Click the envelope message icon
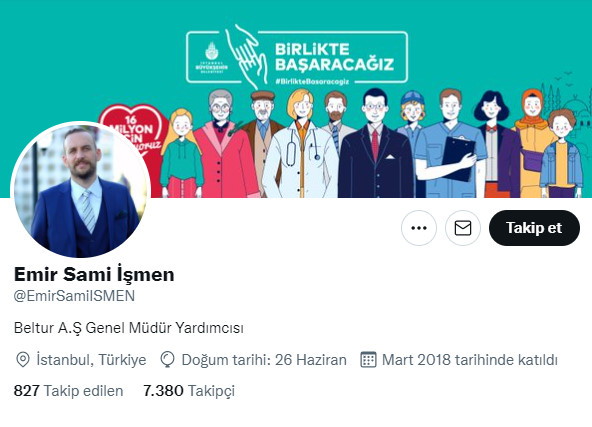 click(x=463, y=228)
